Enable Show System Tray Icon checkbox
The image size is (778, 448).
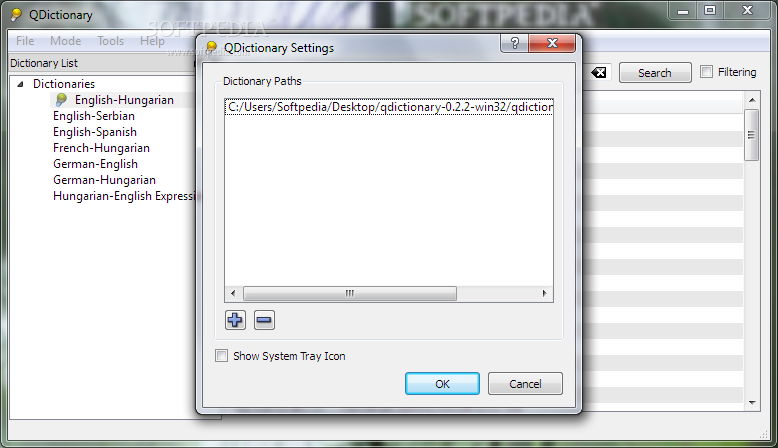221,356
